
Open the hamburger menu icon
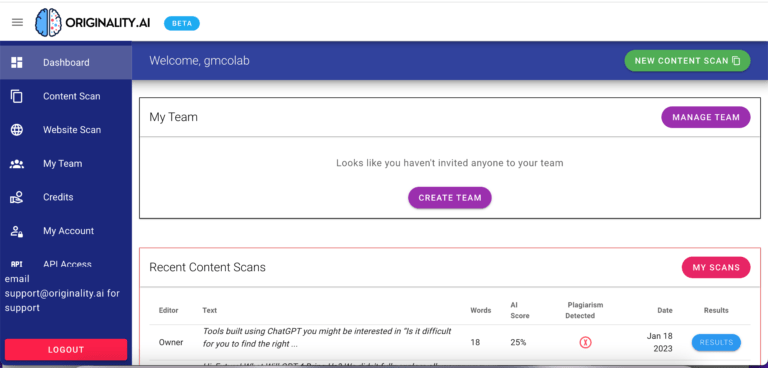(17, 23)
